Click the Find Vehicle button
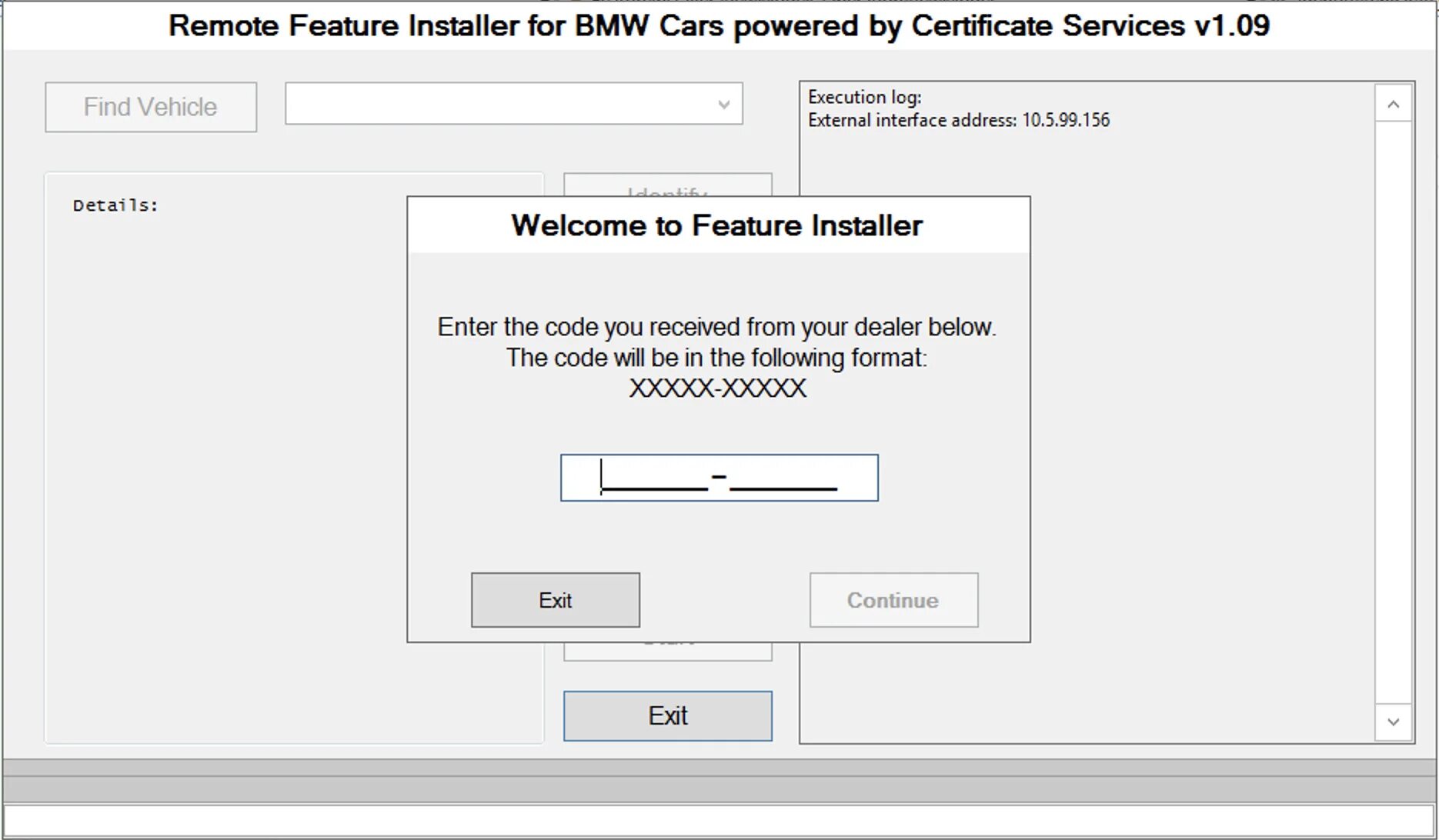Viewport: 1439px width, 840px height. (151, 107)
